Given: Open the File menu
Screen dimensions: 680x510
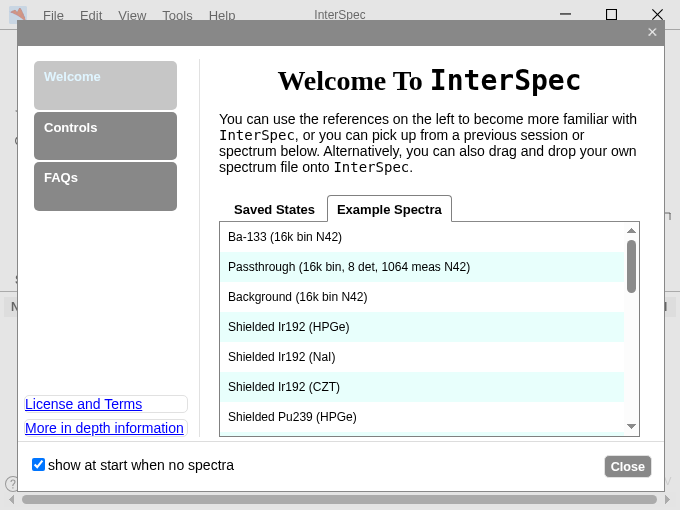Looking at the screenshot, I should 53,16.
